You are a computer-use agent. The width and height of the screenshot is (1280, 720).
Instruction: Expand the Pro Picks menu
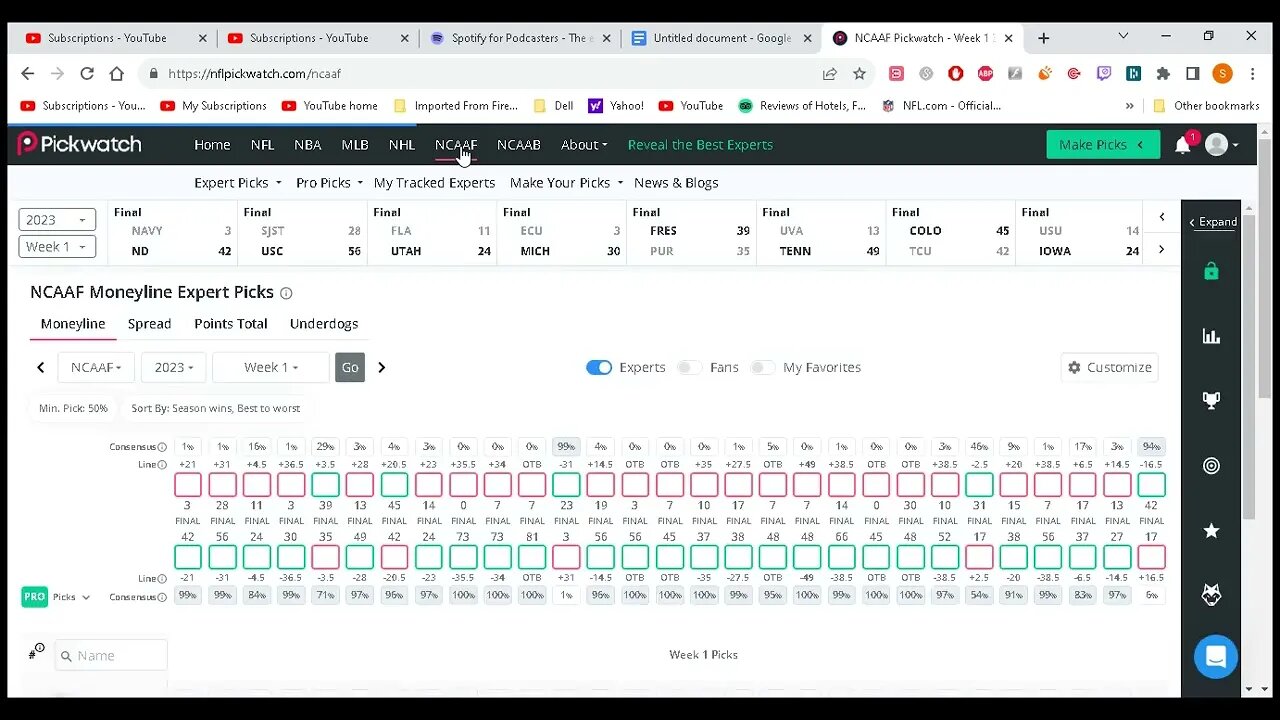329,183
